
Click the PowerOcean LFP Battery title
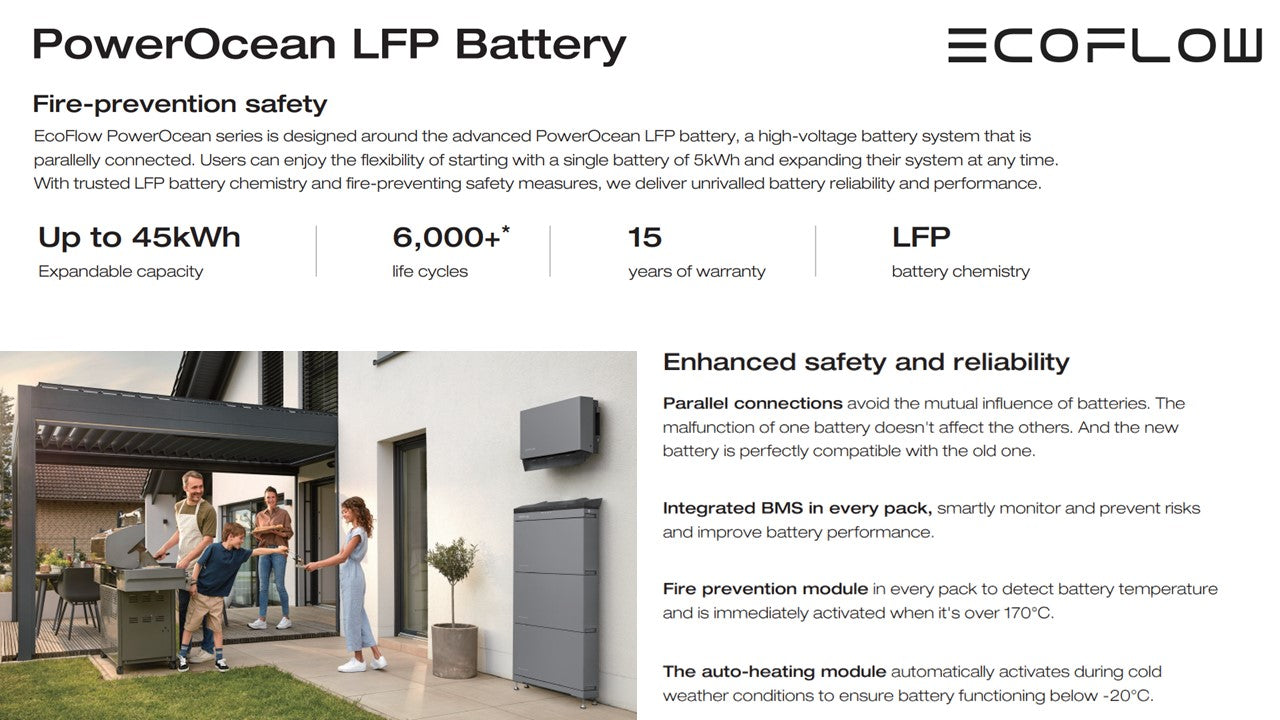(x=329, y=45)
